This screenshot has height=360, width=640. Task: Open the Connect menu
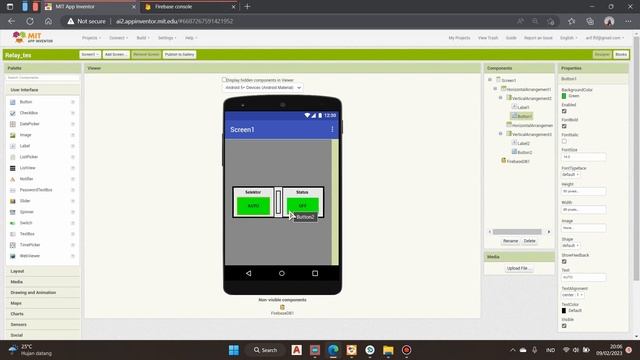click(x=118, y=38)
